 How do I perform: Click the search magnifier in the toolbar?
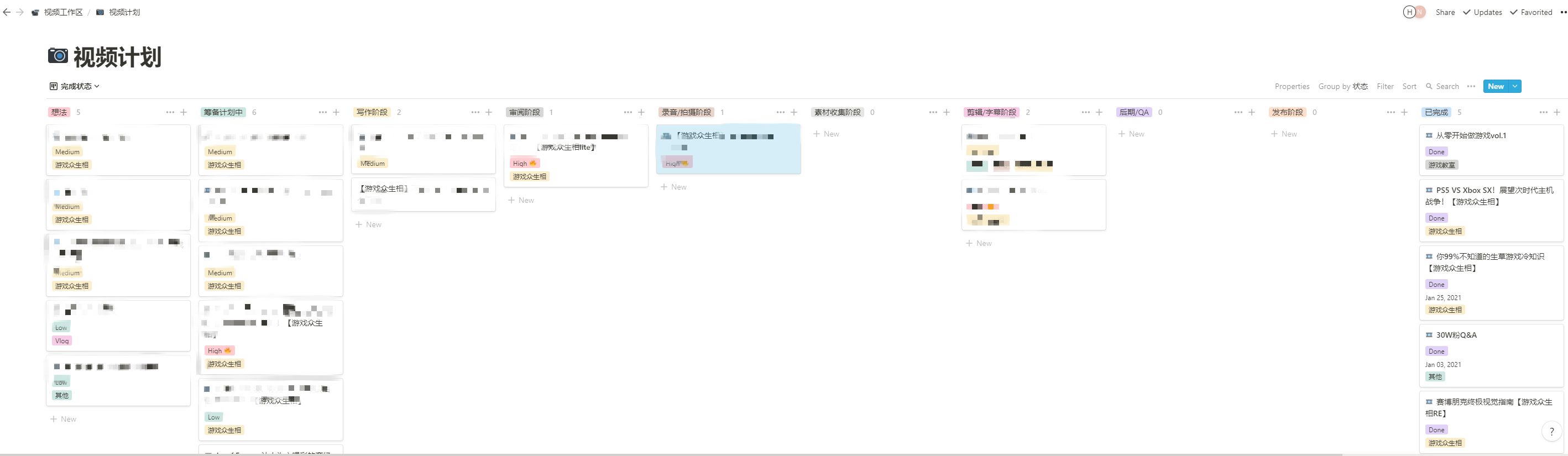(x=1429, y=86)
